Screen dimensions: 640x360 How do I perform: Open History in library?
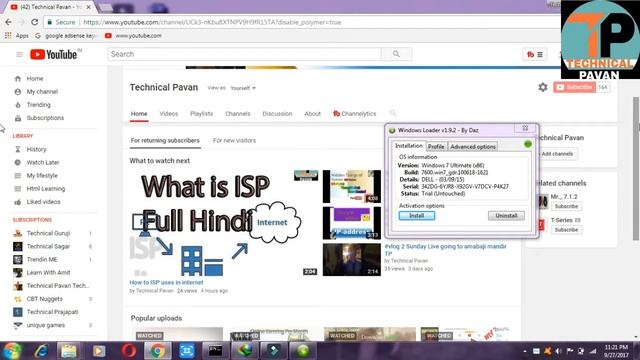[x=36, y=149]
